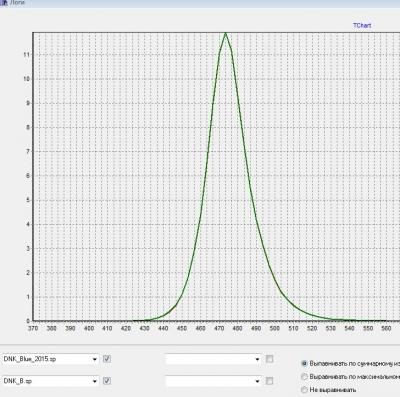This screenshot has width=400, height=397.
Task: Tick the checkbox beside the empty lower combo box
Action: click(x=269, y=381)
